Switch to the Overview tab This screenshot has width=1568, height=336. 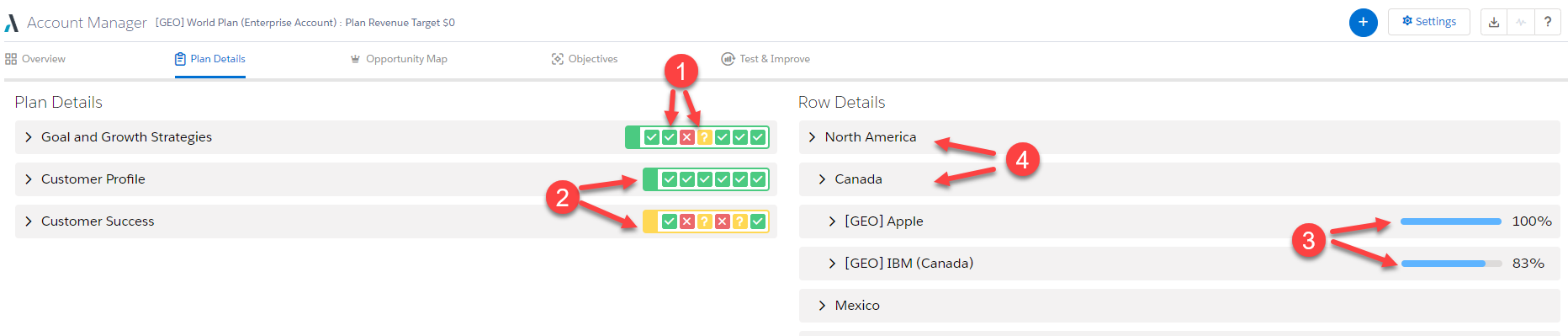tap(35, 59)
